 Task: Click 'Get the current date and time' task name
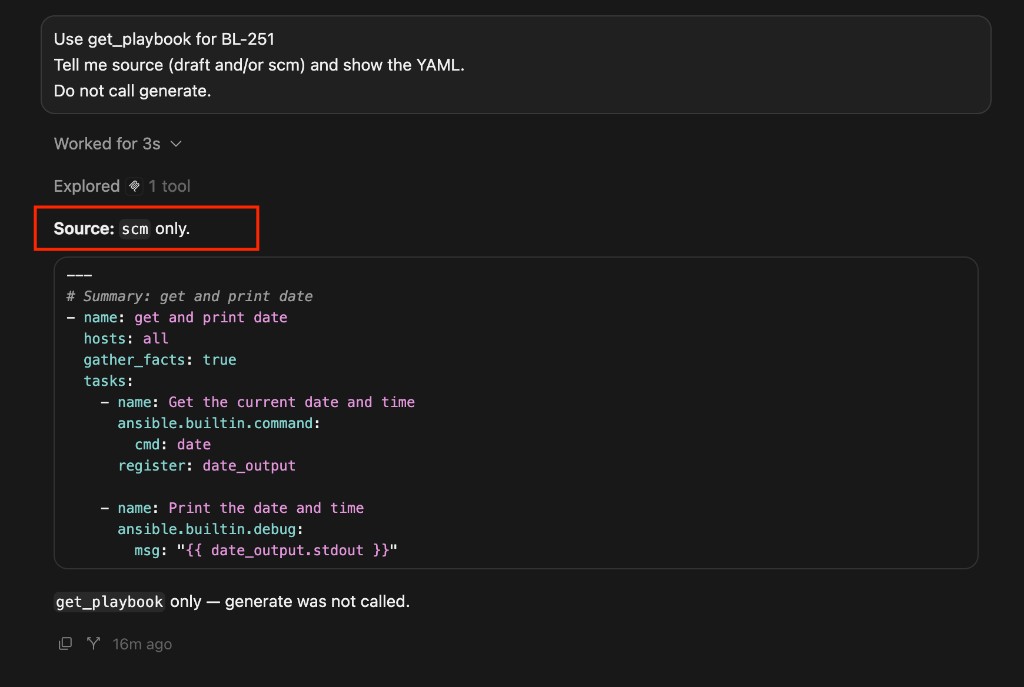(x=291, y=402)
